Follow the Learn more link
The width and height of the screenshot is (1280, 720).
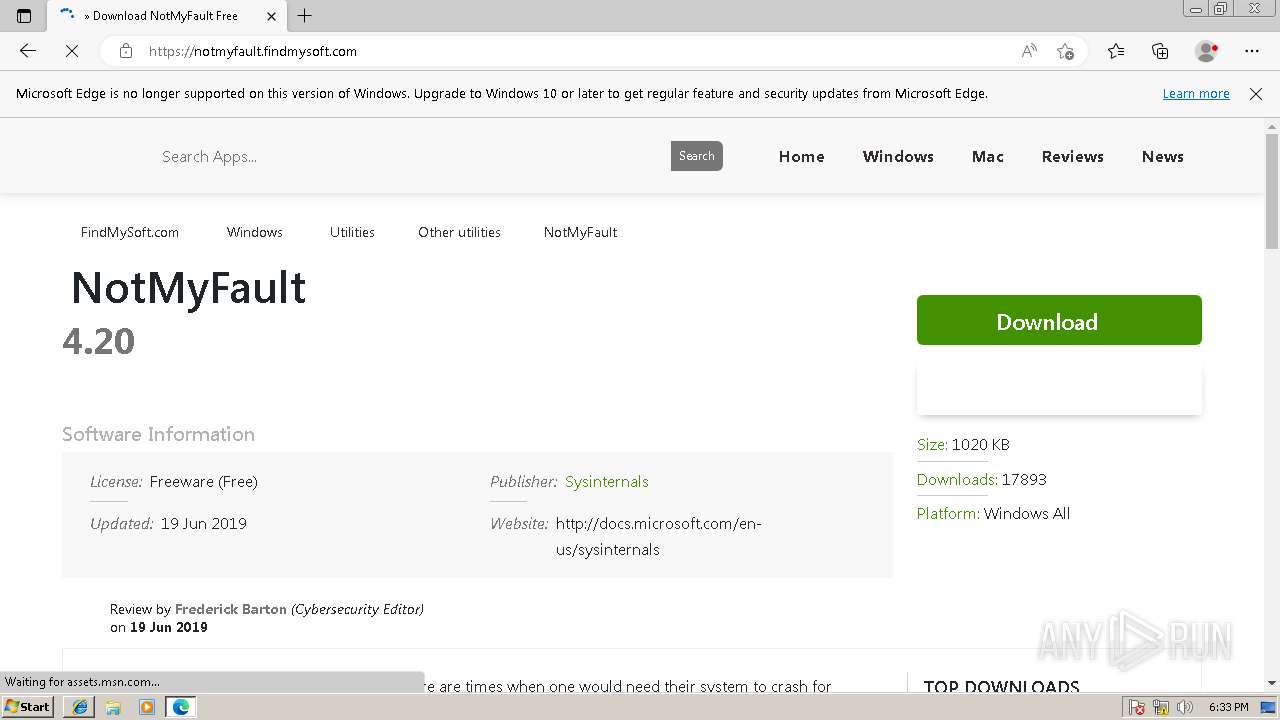(1196, 94)
